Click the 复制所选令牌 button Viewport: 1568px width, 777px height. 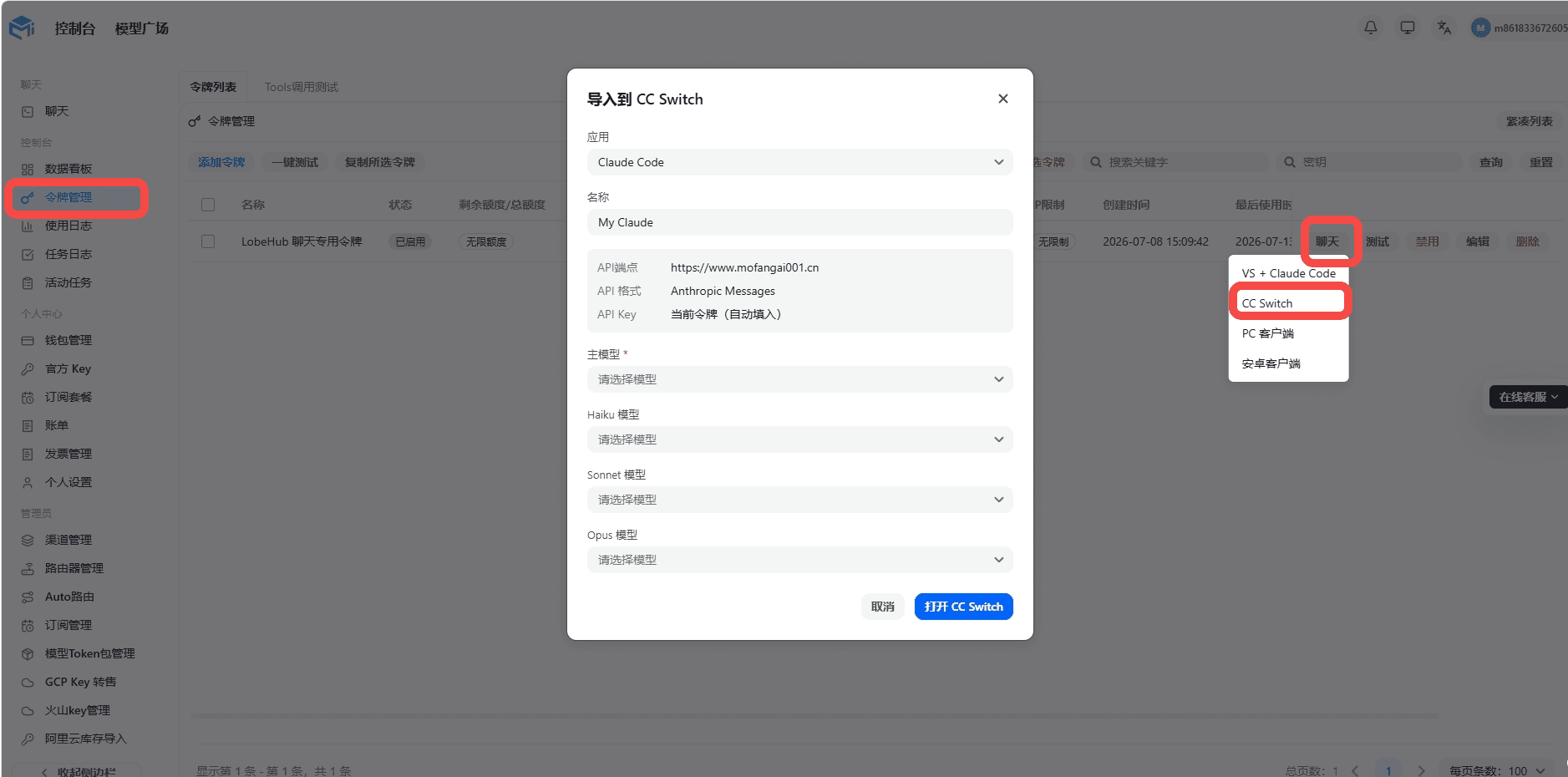[x=380, y=162]
